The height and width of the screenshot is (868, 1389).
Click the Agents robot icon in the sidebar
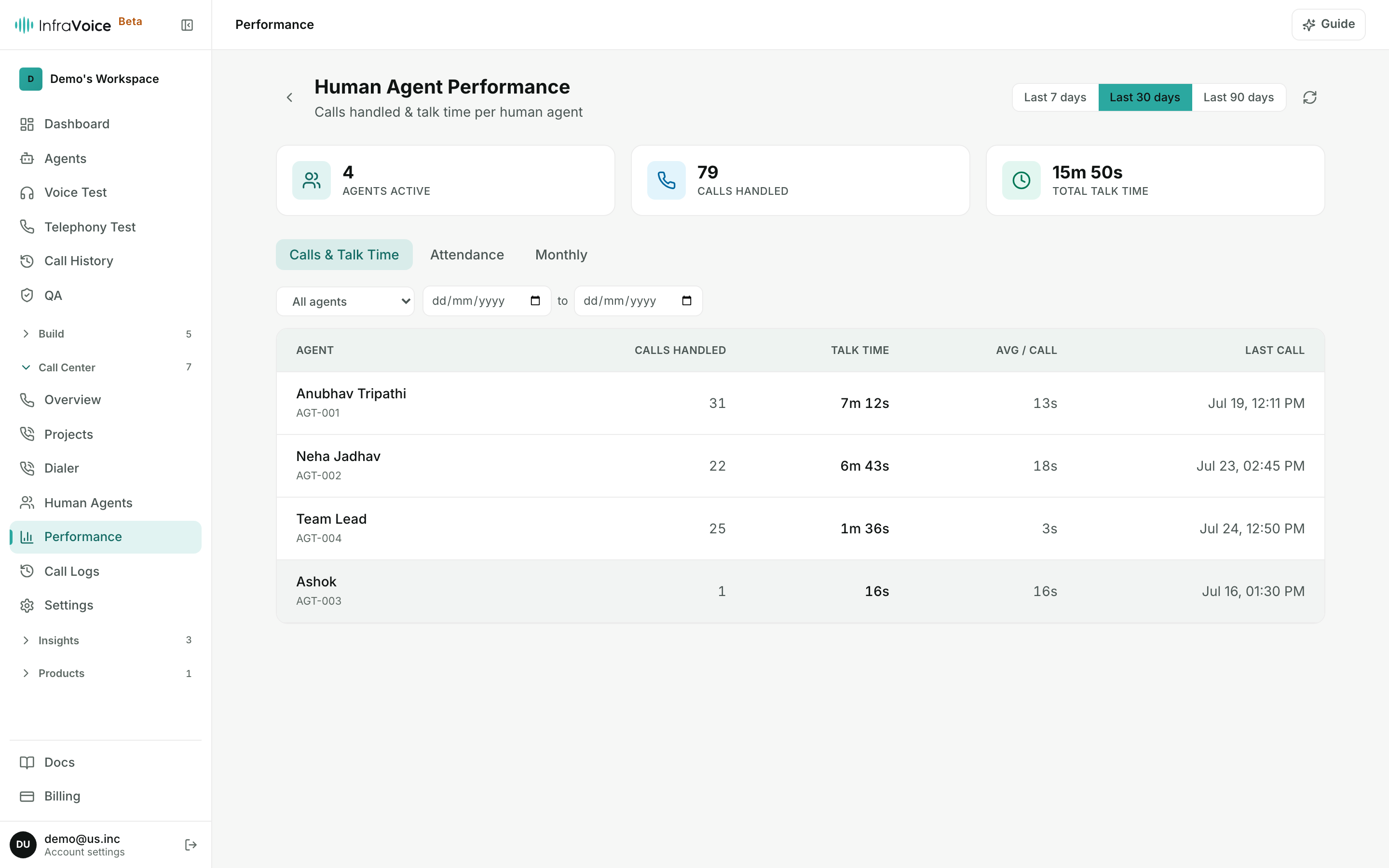tap(27, 159)
